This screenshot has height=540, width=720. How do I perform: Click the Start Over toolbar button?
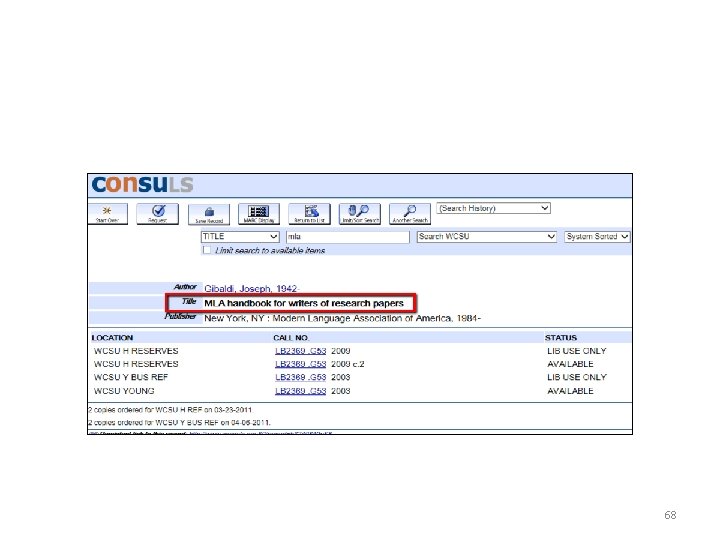point(107,214)
